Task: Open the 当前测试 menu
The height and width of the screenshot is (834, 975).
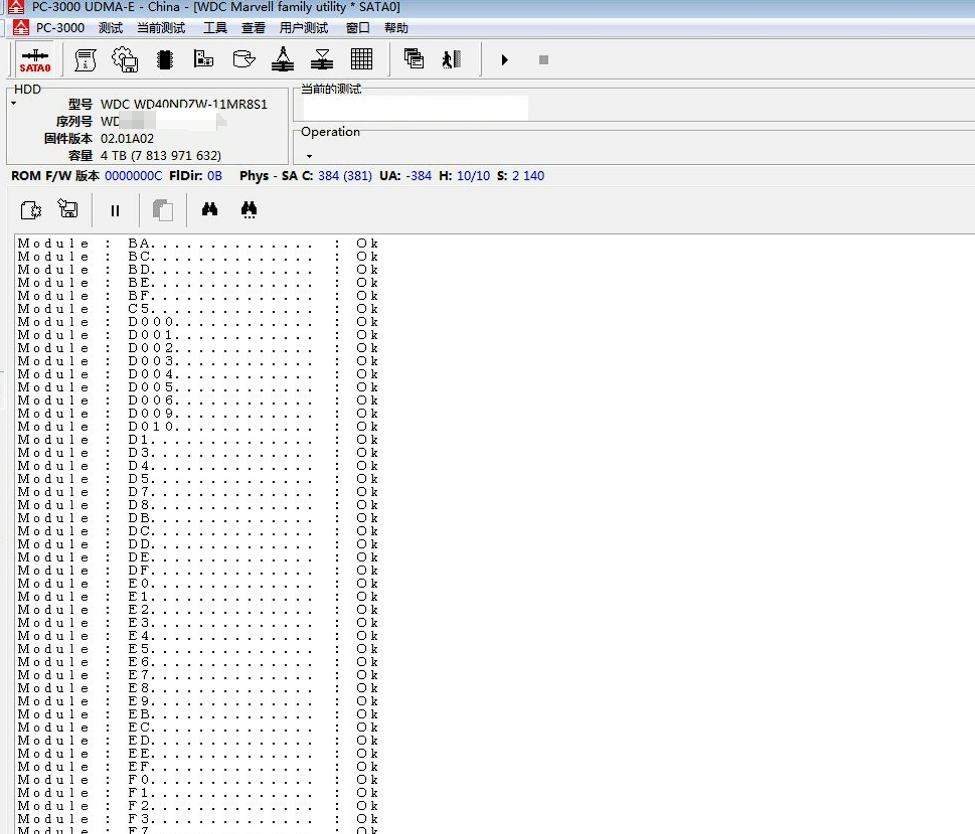Action: [x=161, y=28]
